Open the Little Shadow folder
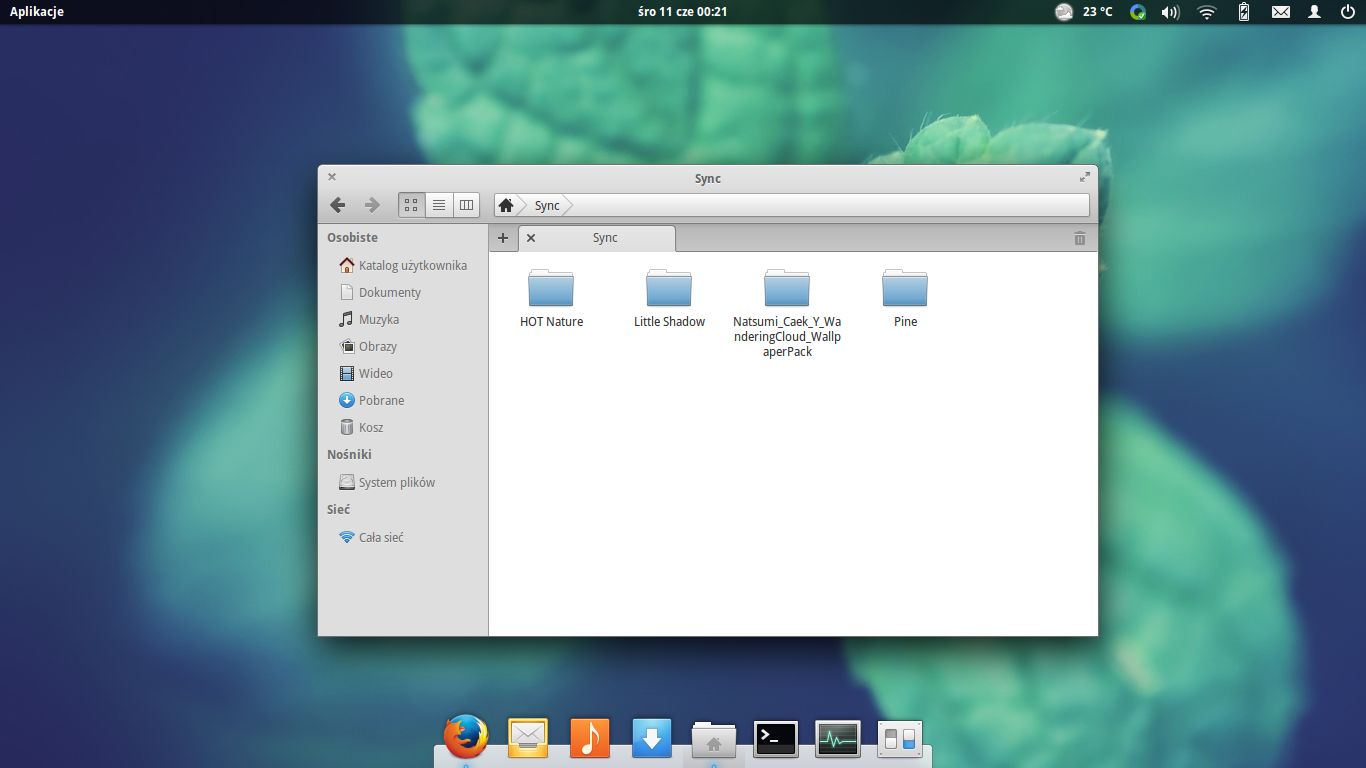This screenshot has width=1366, height=768. tap(669, 289)
